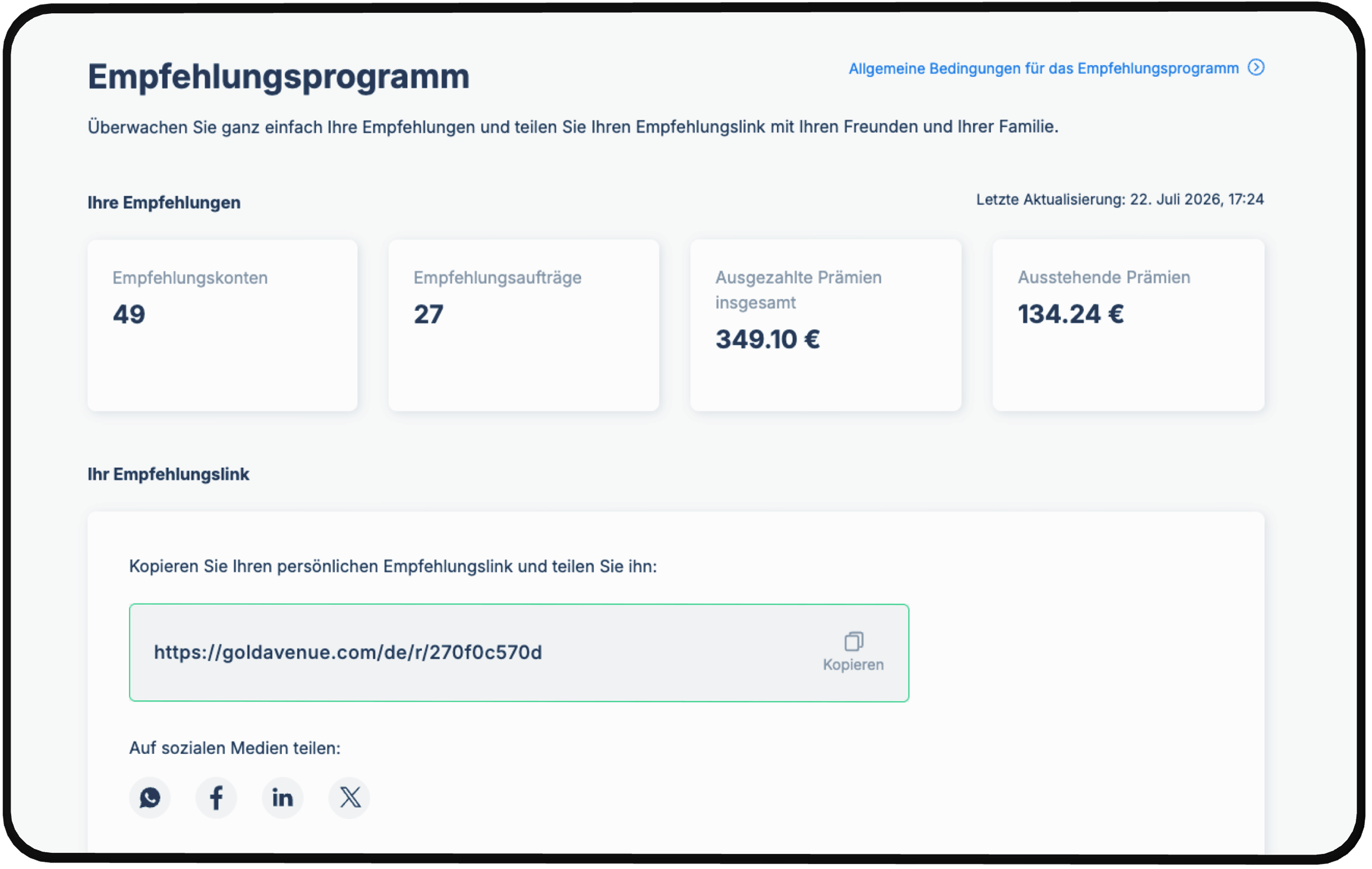1372x869 pixels.
Task: Click the Letzte Aktualisierung timestamp
Action: point(1121,200)
